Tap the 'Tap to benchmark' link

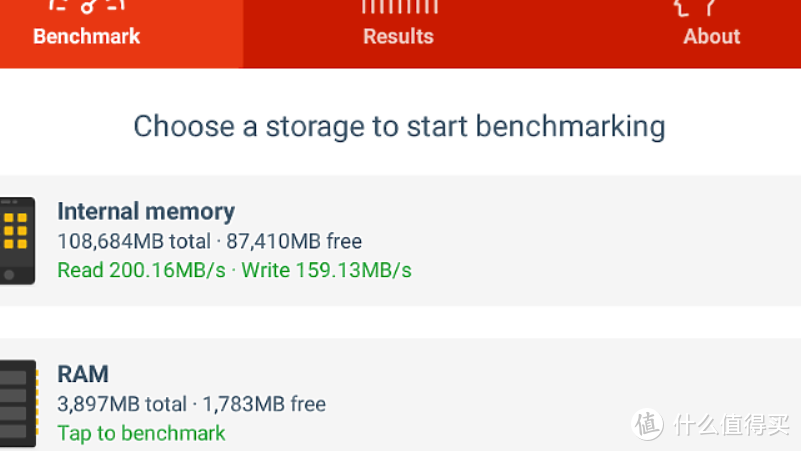[141, 433]
